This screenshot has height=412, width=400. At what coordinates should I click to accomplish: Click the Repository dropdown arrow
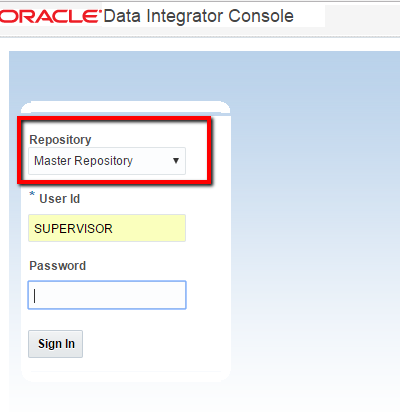click(x=176, y=161)
